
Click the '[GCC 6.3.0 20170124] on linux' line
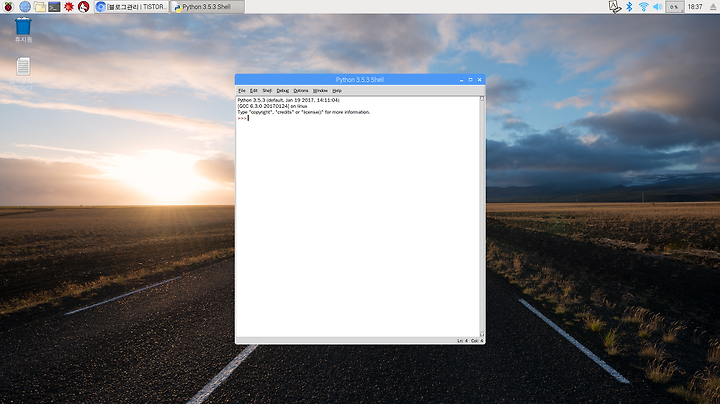[x=272, y=106]
